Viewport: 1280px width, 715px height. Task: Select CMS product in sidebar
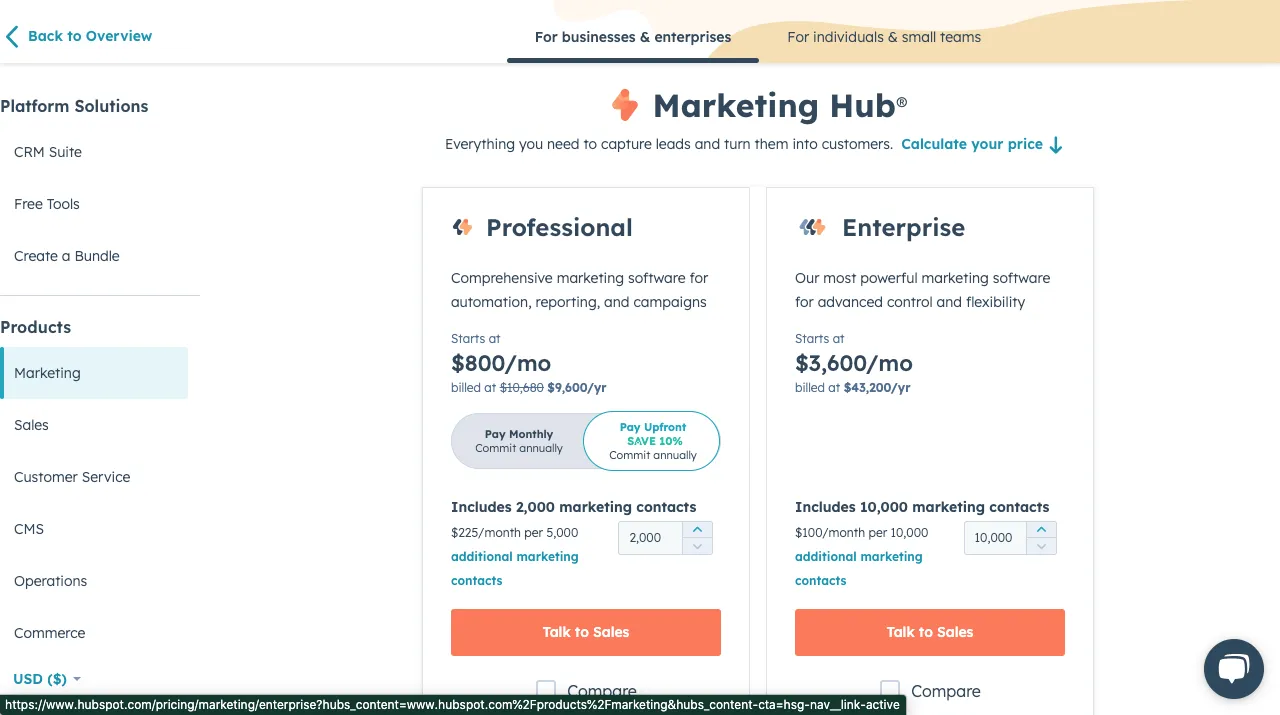point(29,529)
